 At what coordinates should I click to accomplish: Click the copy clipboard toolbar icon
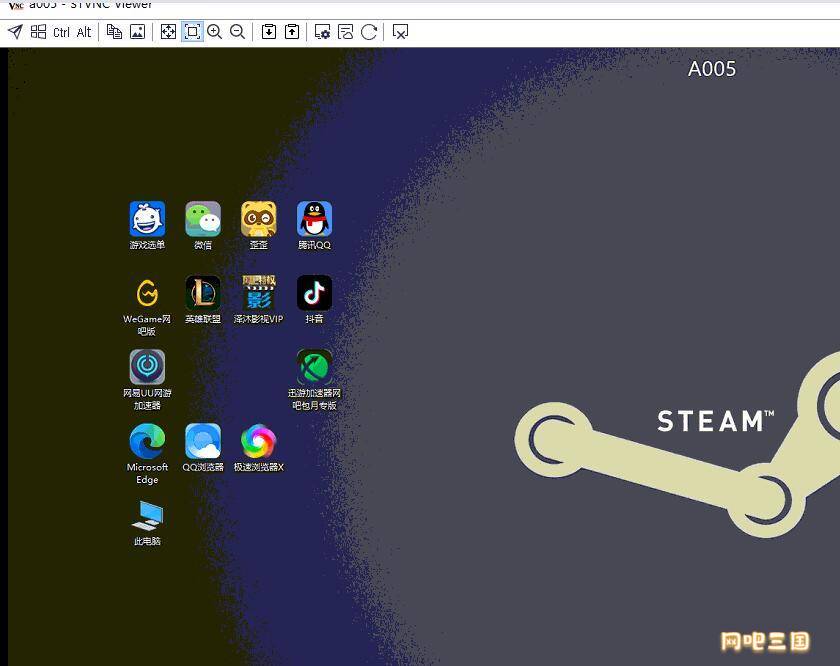click(x=114, y=32)
